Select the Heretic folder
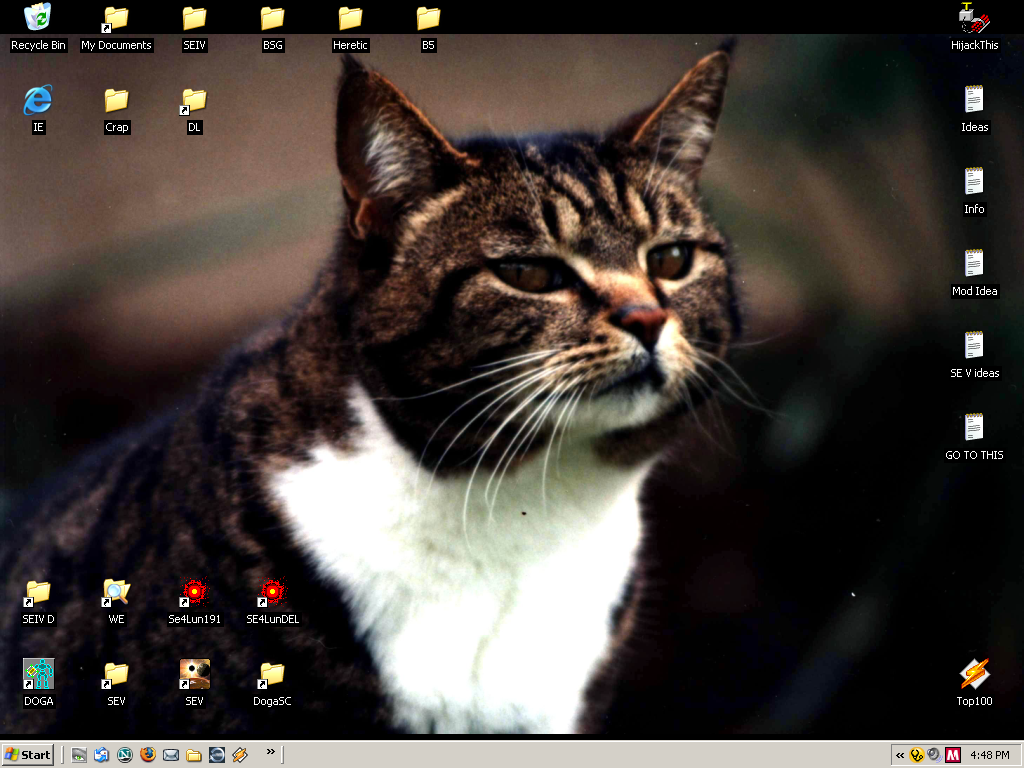The width and height of the screenshot is (1024, 768). (x=350, y=18)
